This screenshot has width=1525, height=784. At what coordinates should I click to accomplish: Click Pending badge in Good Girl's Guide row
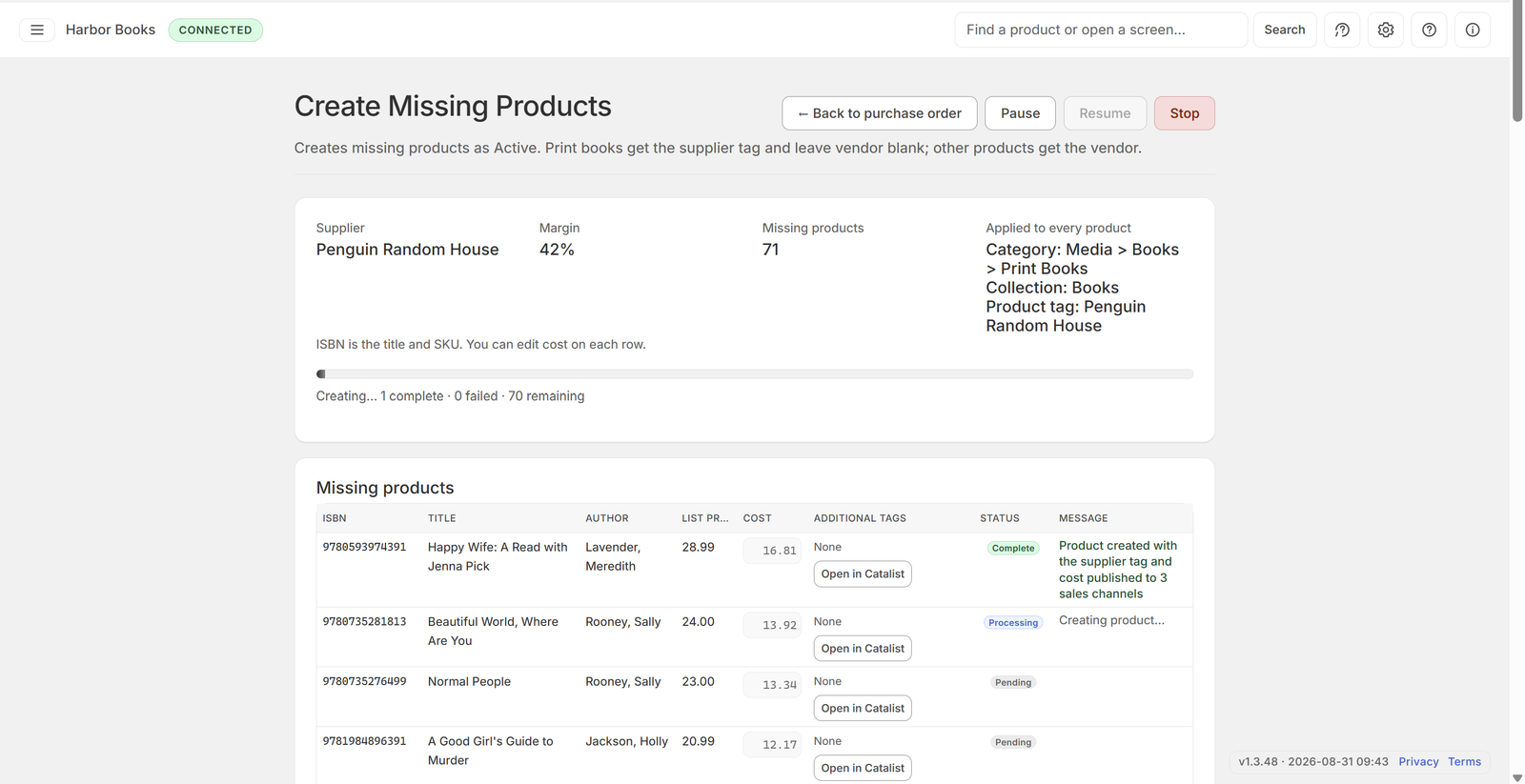(x=1013, y=742)
